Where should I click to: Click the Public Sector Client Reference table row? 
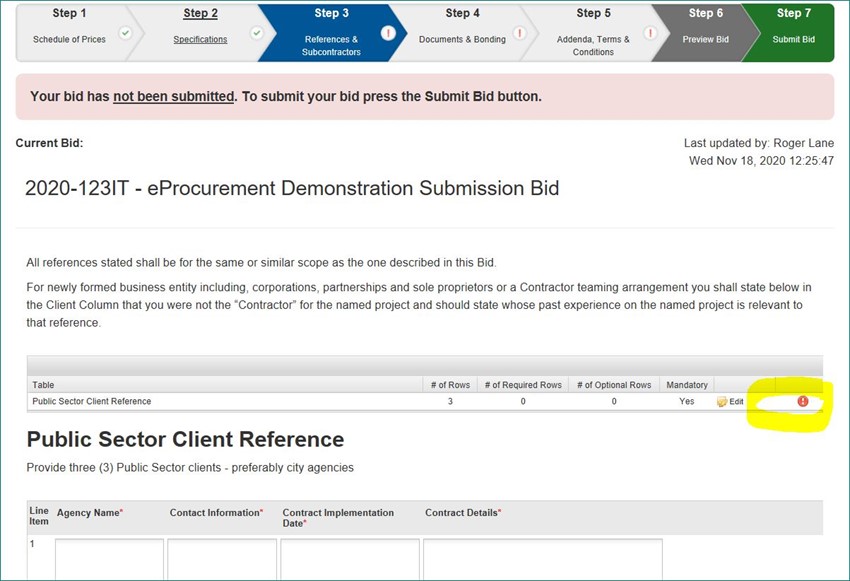[x=425, y=402]
